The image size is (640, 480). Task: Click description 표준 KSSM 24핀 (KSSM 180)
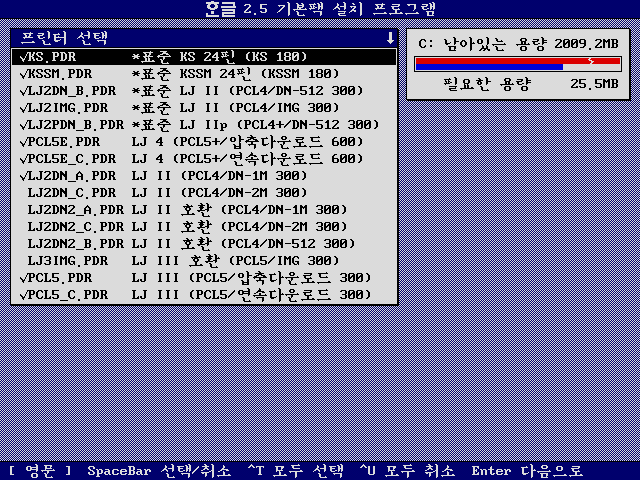coord(236,74)
